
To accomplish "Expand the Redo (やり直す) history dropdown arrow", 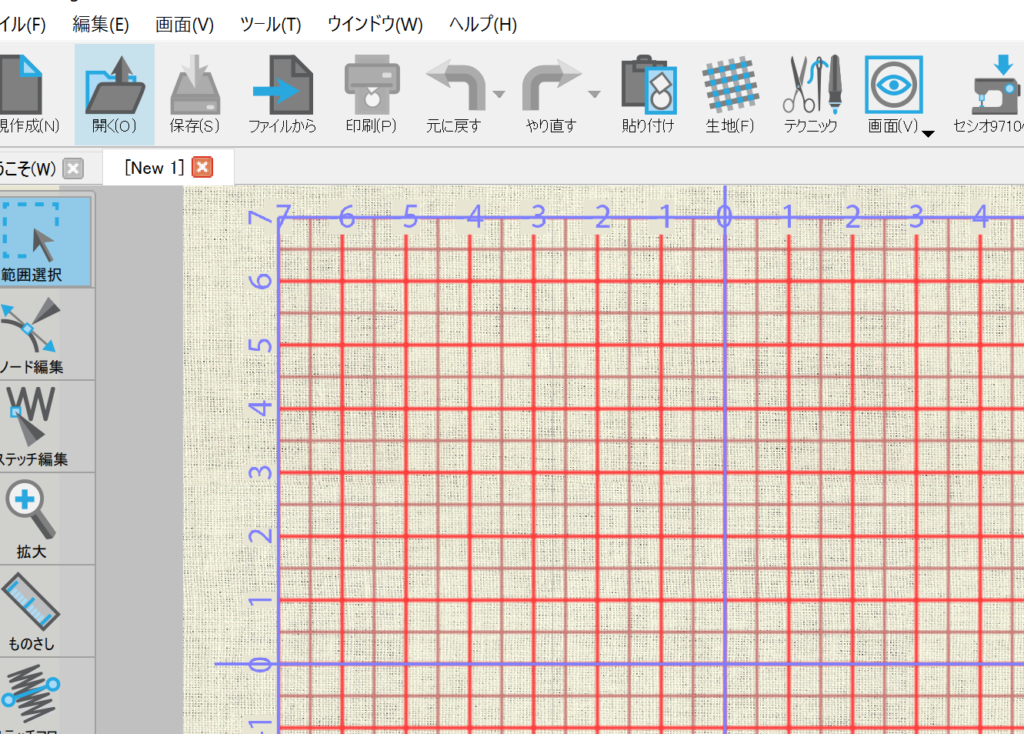I will point(594,95).
